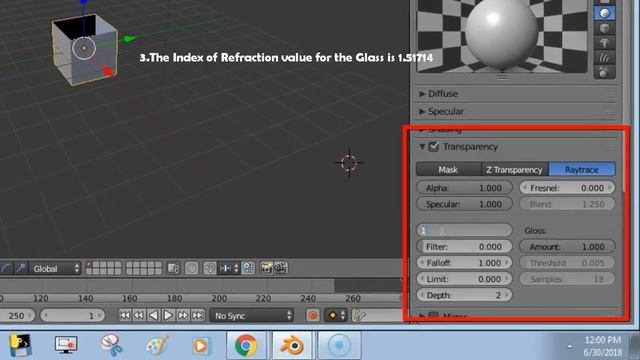
Task: Open the No Sync dropdown
Action: coord(251,316)
